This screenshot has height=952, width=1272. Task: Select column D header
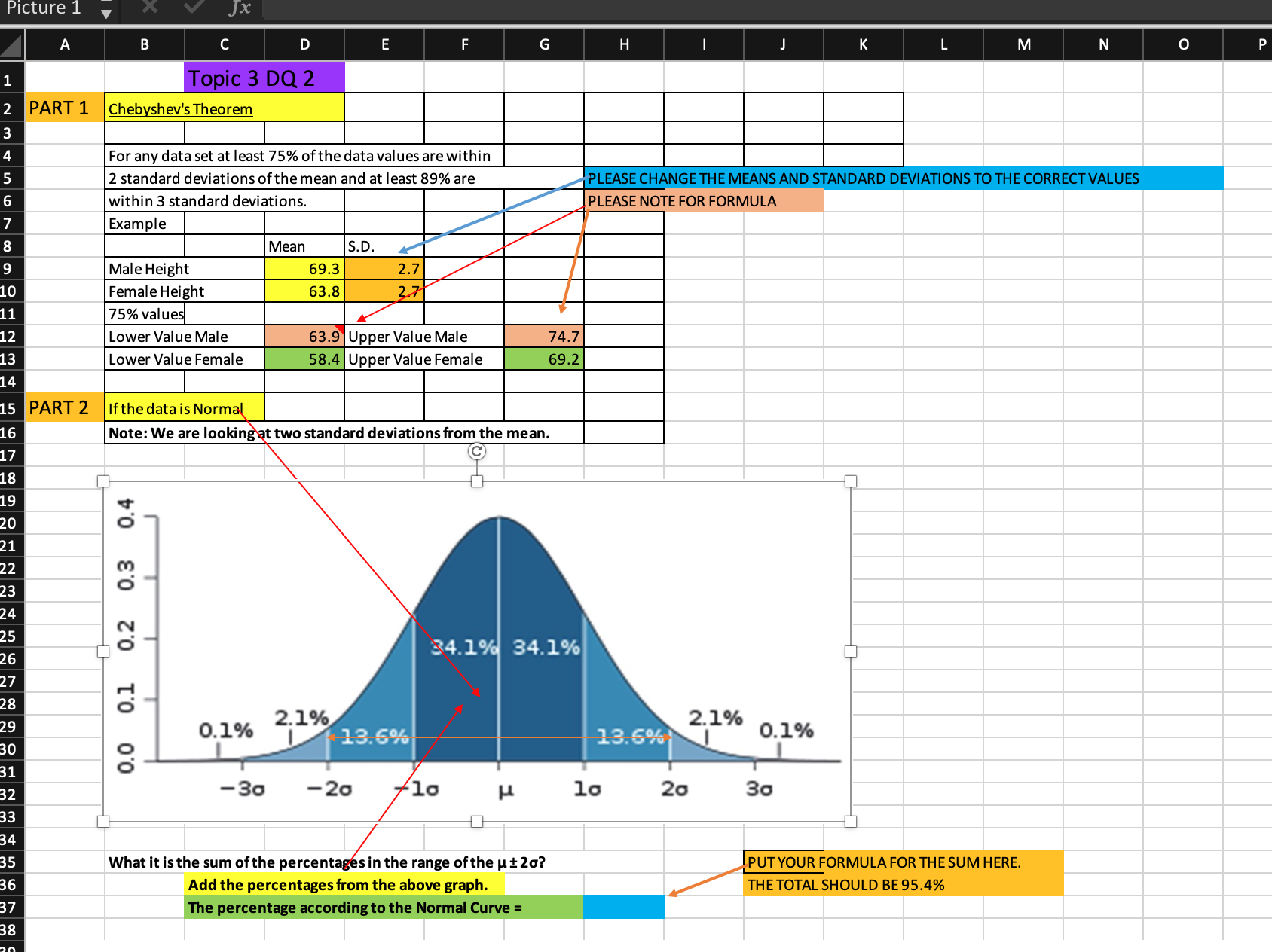click(304, 44)
